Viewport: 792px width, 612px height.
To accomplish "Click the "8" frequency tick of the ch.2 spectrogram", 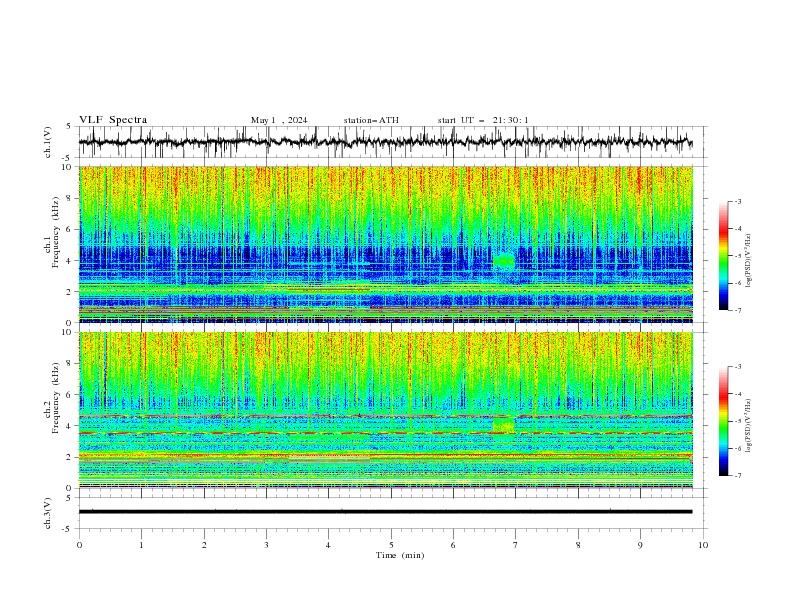I will [x=69, y=363].
